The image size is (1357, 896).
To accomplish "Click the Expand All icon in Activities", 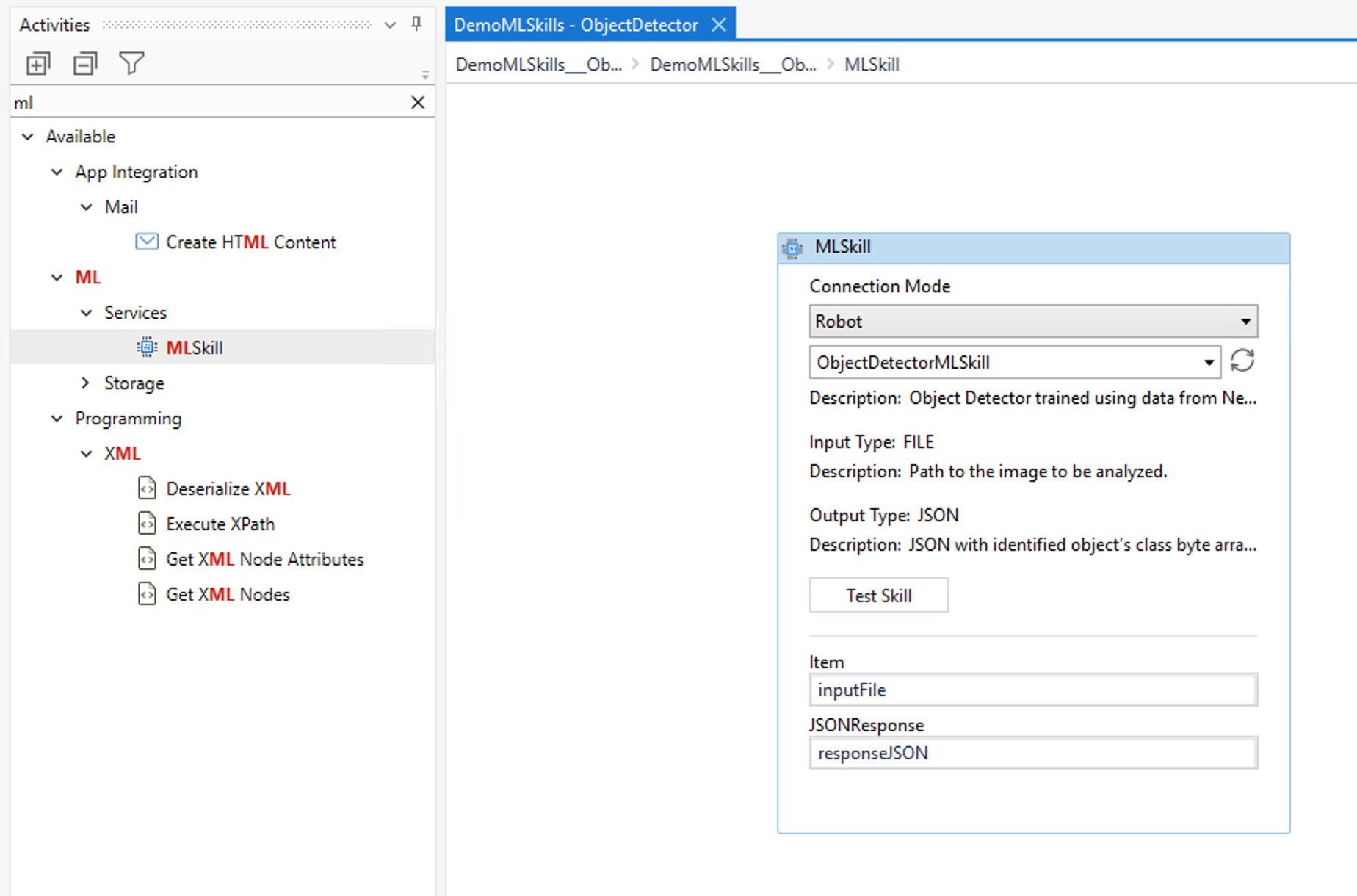I will tap(38, 64).
